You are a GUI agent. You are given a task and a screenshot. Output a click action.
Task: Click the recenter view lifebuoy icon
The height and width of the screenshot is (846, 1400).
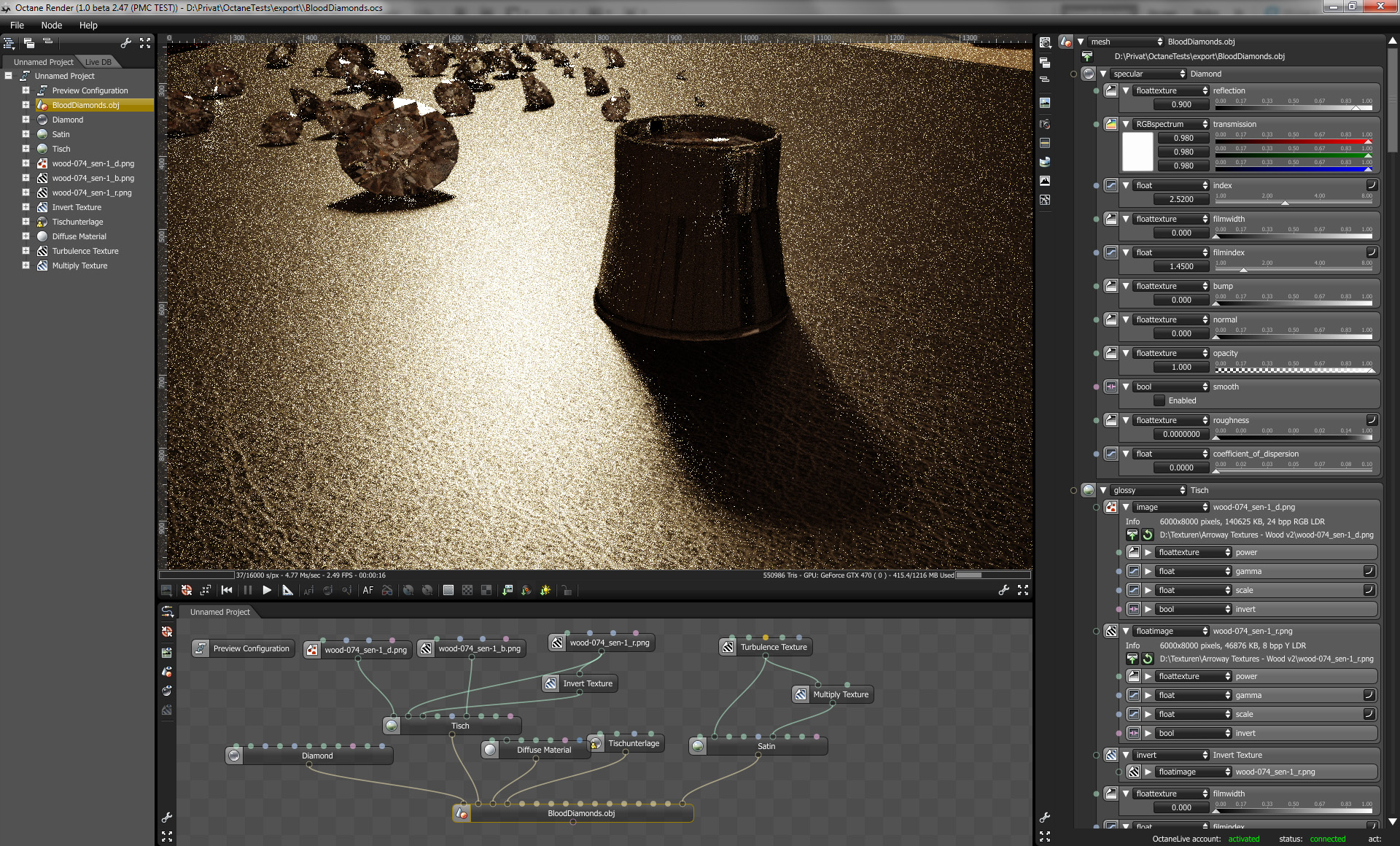point(187,590)
